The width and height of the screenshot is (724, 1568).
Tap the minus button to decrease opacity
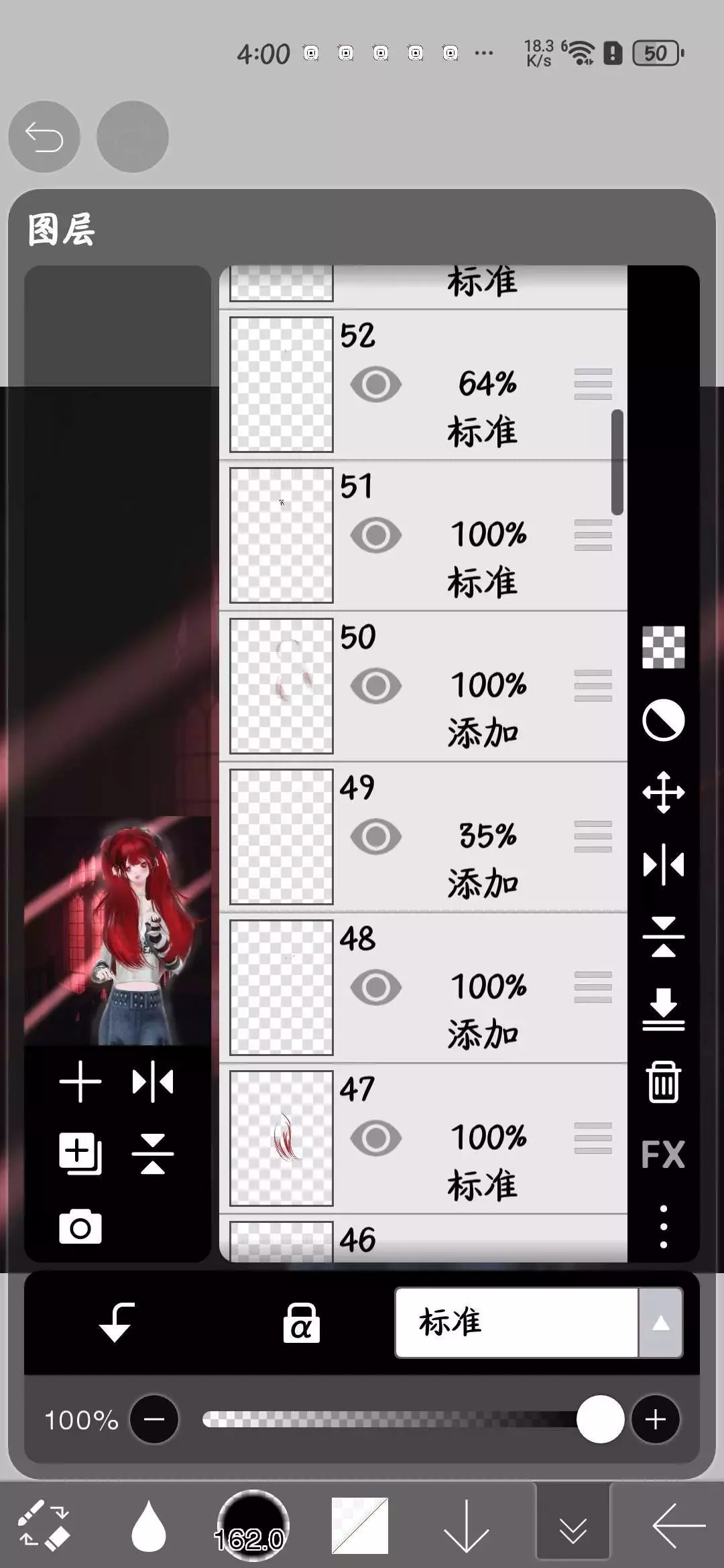pos(154,1419)
